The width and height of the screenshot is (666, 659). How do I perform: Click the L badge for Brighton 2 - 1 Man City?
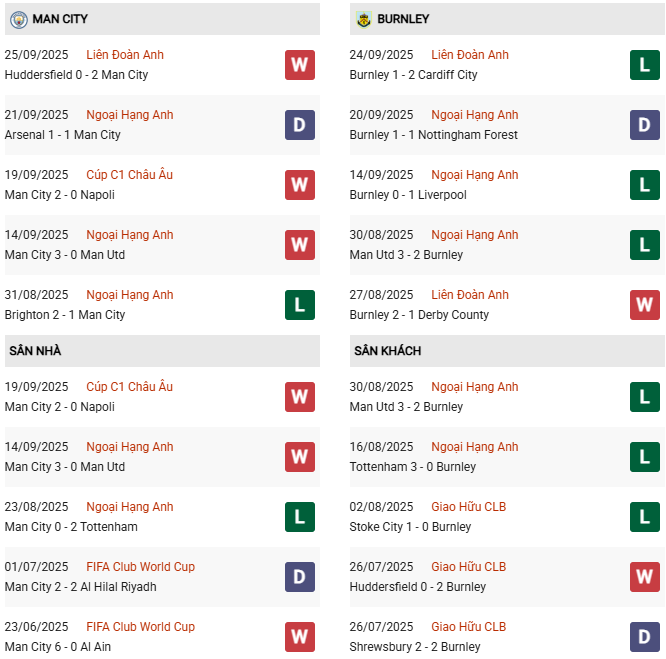tap(300, 305)
